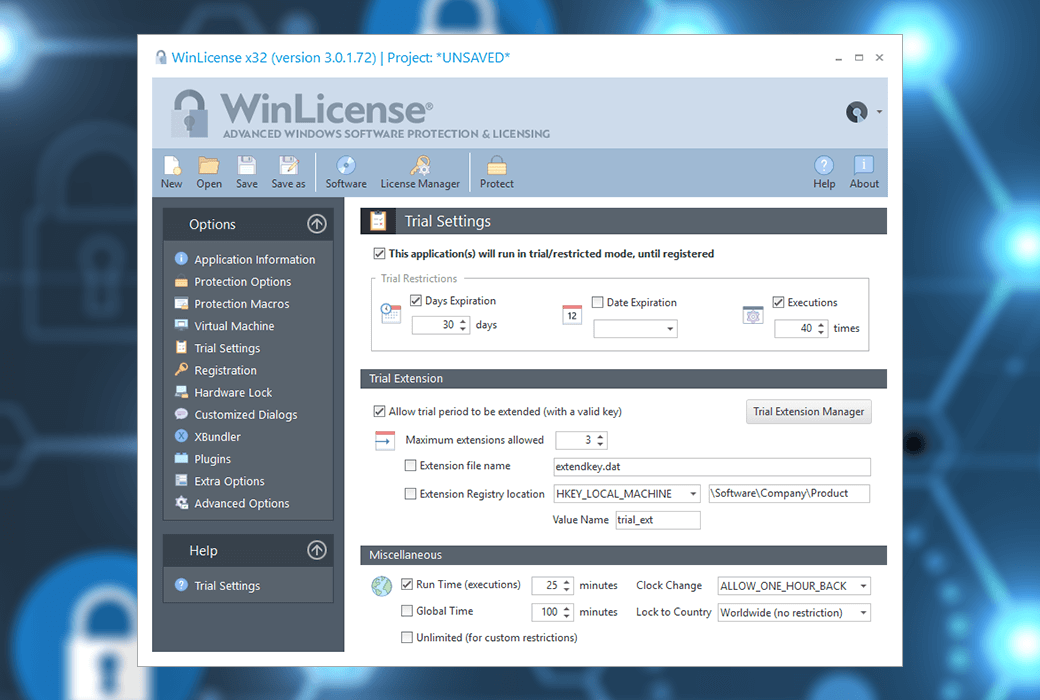The height and width of the screenshot is (700, 1040).
Task: Open the Trial Extension Manager
Action: (808, 411)
